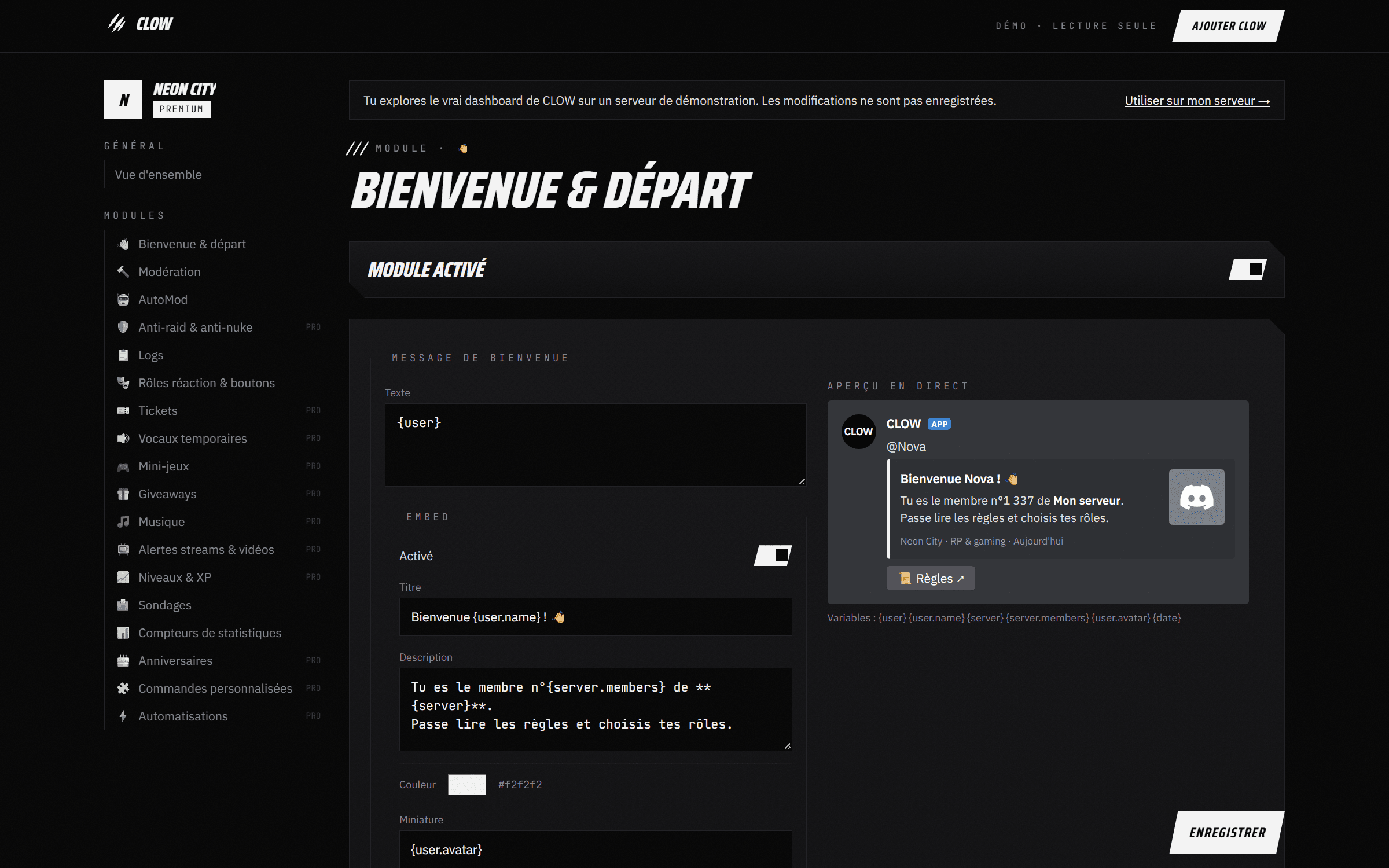Click the Texte field containing {user}
Viewport: 1389px width, 868px height.
[596, 445]
